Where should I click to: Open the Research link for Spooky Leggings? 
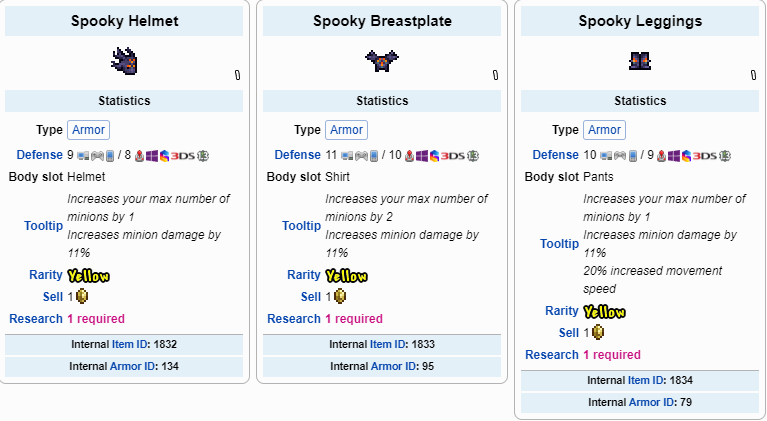point(552,355)
